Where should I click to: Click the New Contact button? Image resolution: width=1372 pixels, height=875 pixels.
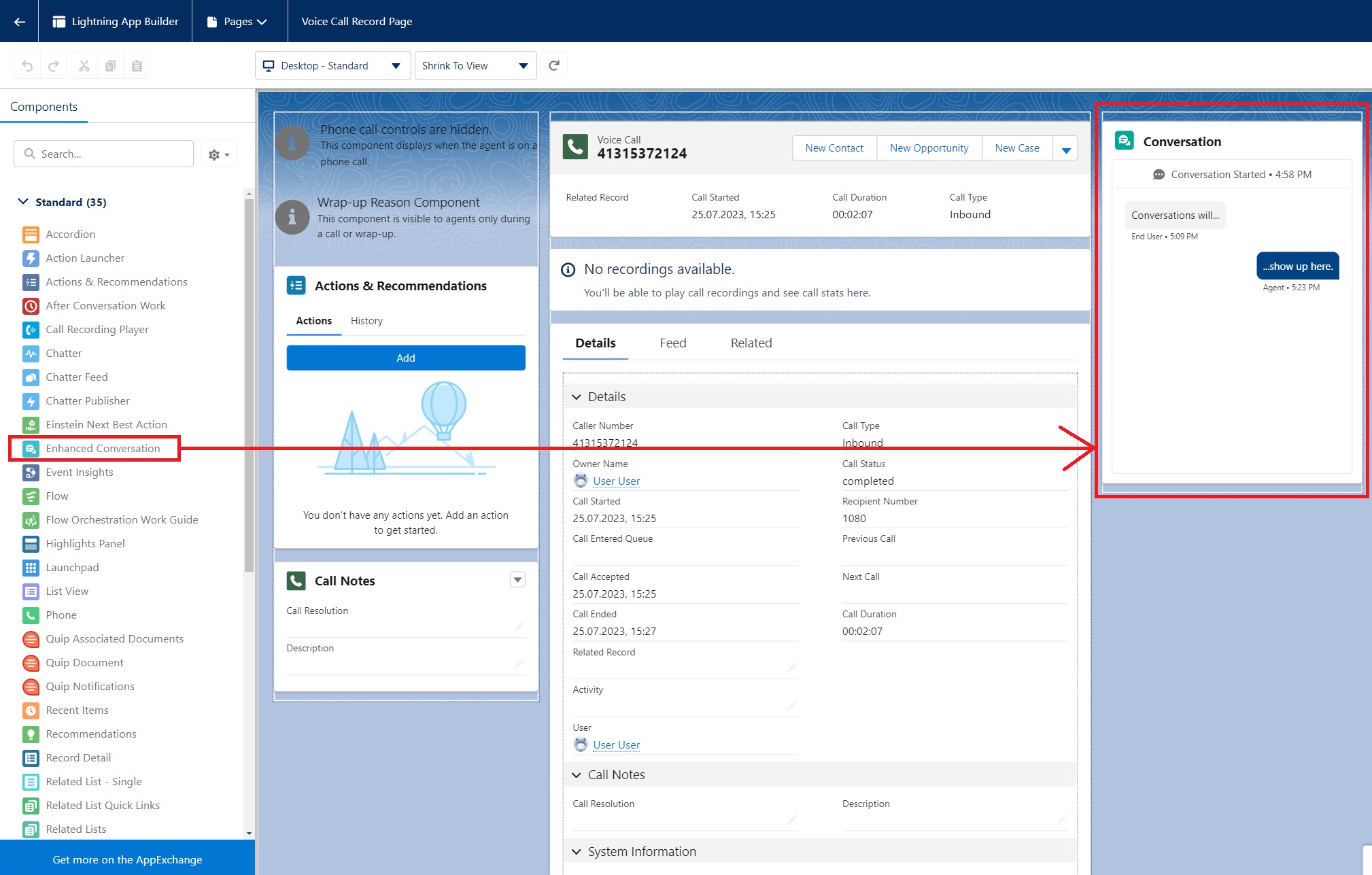pyautogui.click(x=834, y=148)
